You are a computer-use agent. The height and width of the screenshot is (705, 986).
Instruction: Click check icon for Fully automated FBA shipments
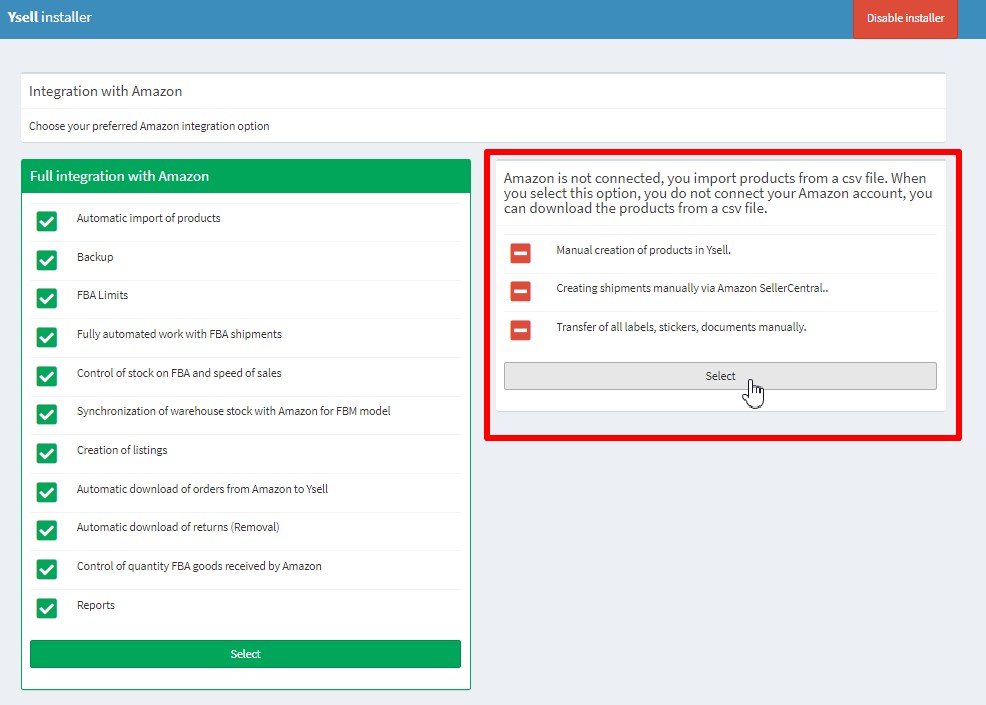pyautogui.click(x=47, y=337)
